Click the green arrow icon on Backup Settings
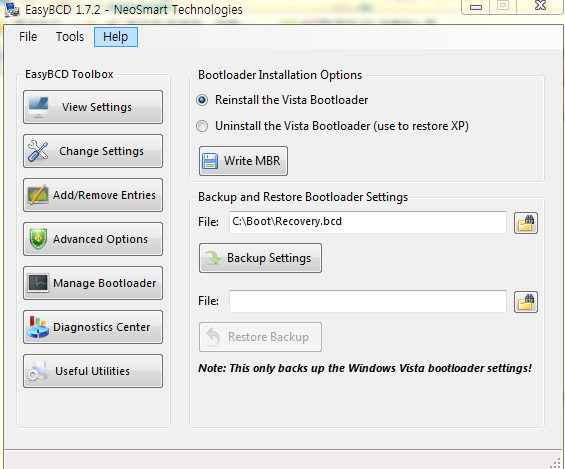The height and width of the screenshot is (469, 565). [x=213, y=258]
